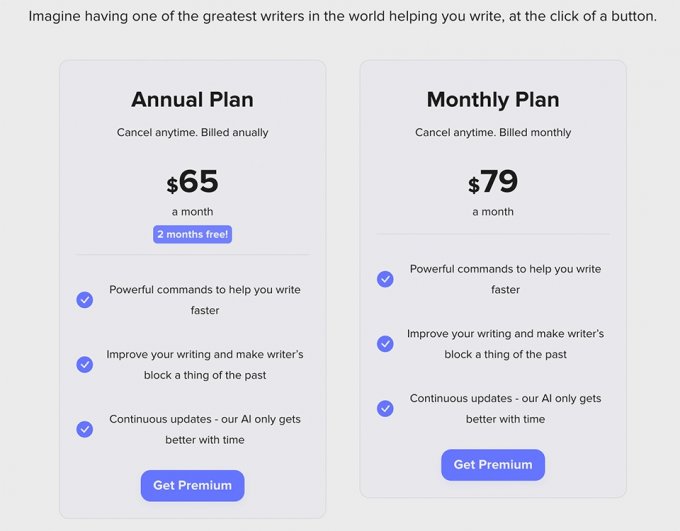This screenshot has height=531, width=680.
Task: Click Get Premium under Monthly Plan
Action: point(493,464)
